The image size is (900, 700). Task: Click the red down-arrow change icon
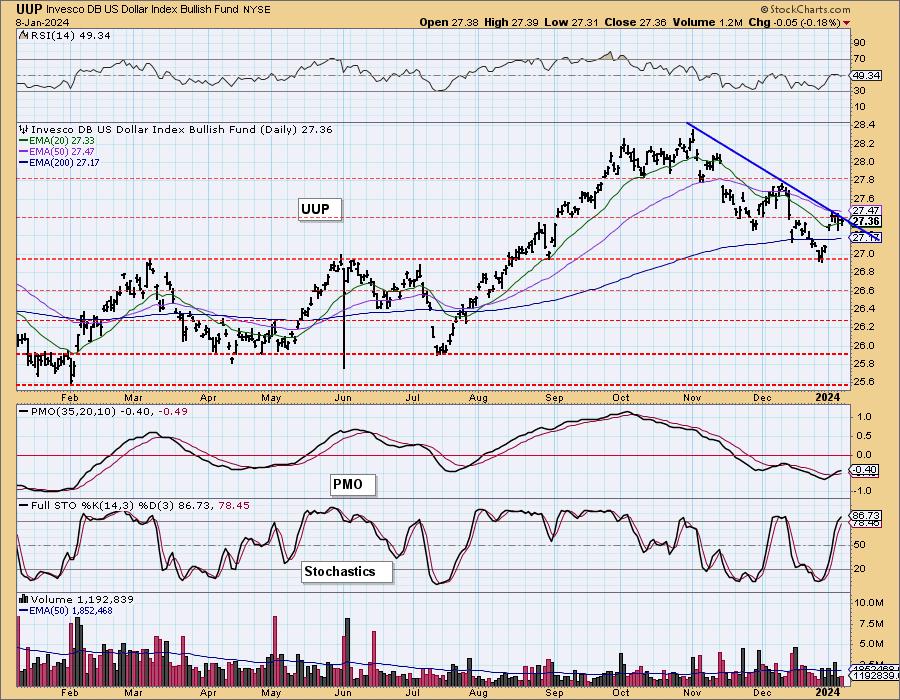click(x=847, y=23)
